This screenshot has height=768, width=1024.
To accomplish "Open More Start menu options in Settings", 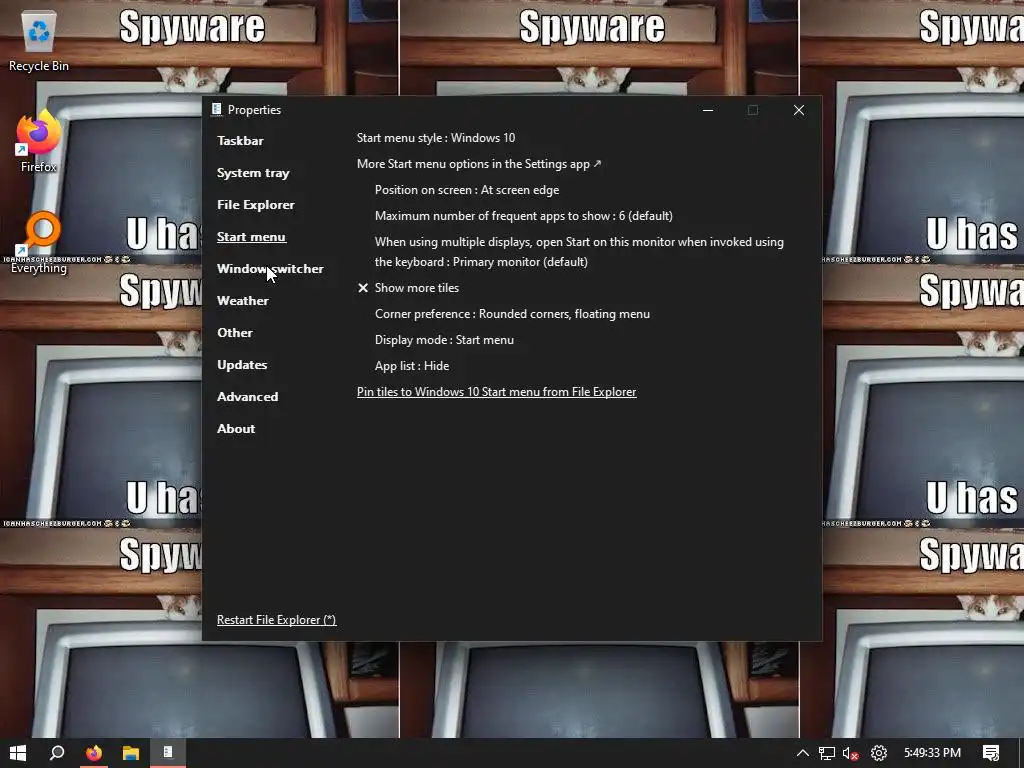I will pos(479,164).
